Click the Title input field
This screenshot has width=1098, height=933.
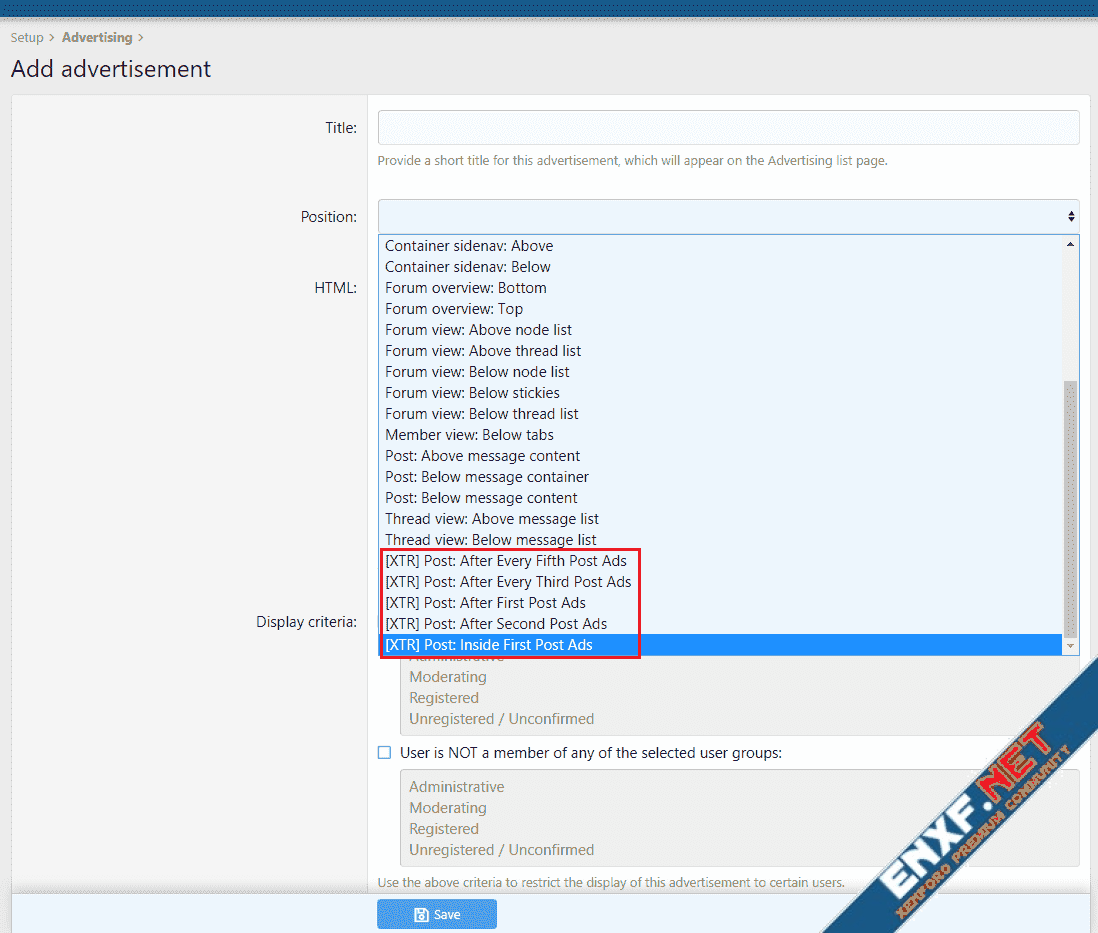pyautogui.click(x=728, y=128)
